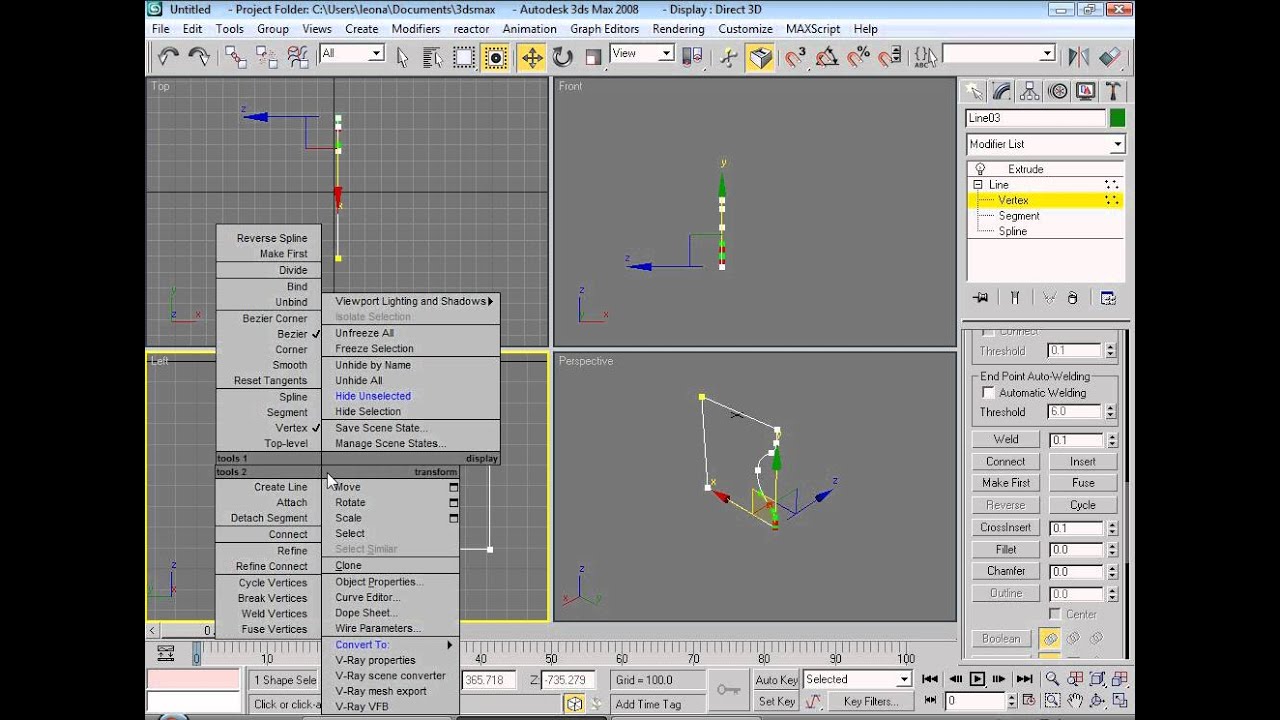Open the Select by Name list icon
The height and width of the screenshot is (720, 1280).
click(433, 57)
